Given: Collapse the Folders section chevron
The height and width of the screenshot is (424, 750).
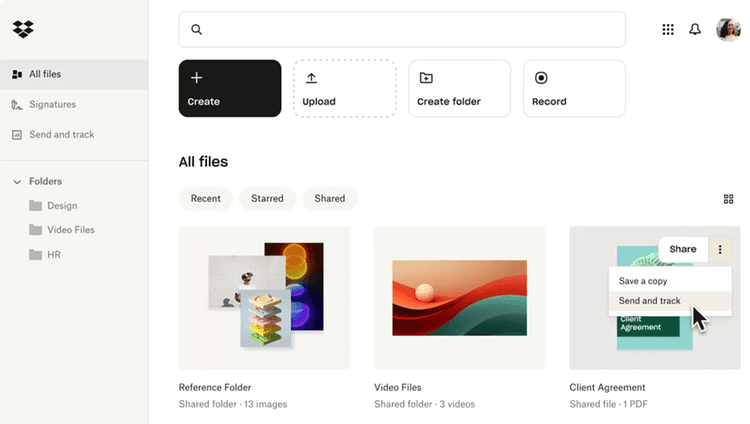Looking at the screenshot, I should (x=17, y=182).
